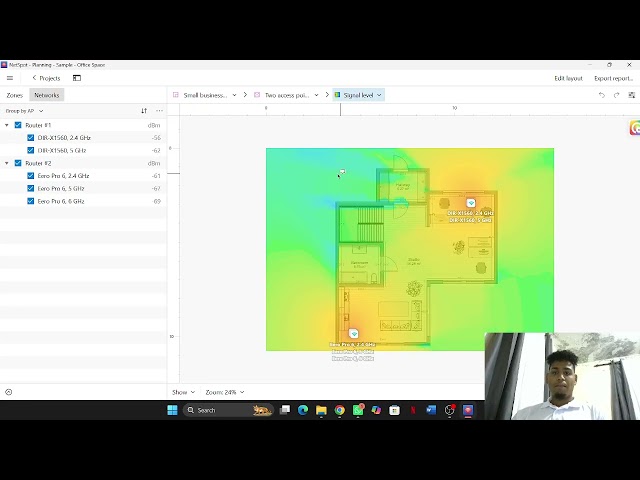Uncheck the DIR-X1560, 2.4 GHz checkbox
Screen dimensions: 640x480
pyautogui.click(x=31, y=138)
